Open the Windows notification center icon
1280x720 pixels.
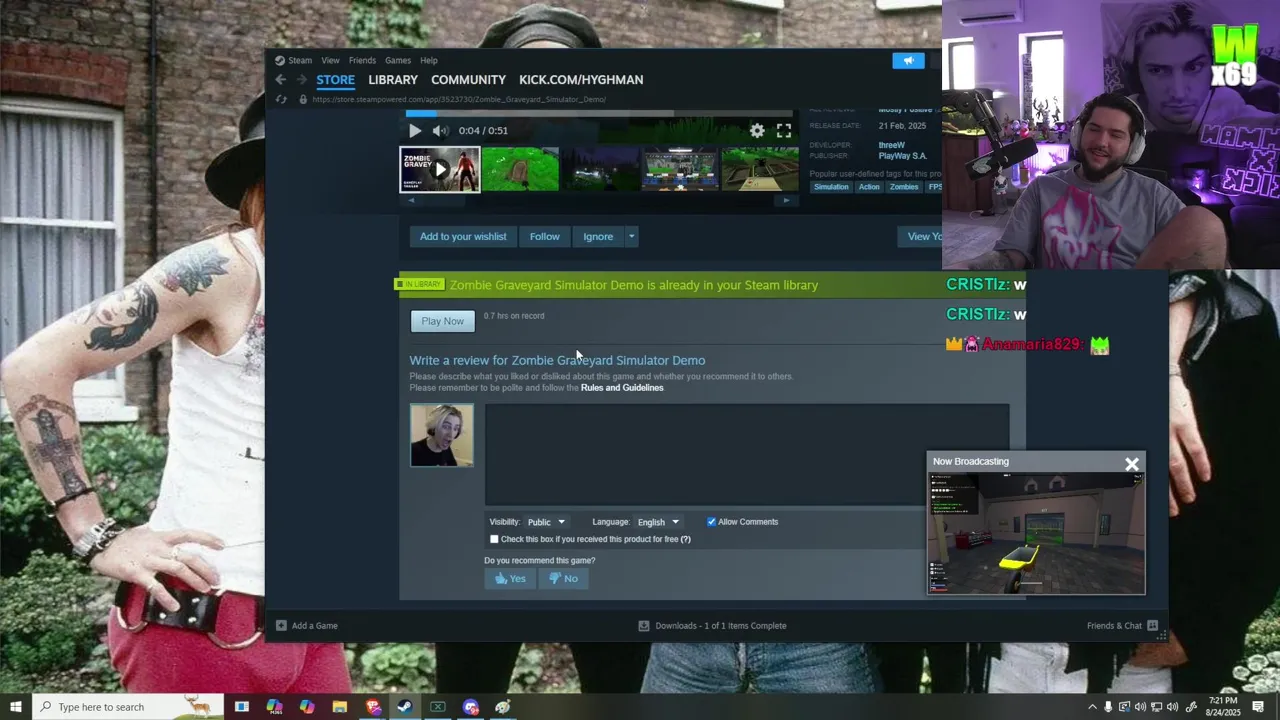1258,707
